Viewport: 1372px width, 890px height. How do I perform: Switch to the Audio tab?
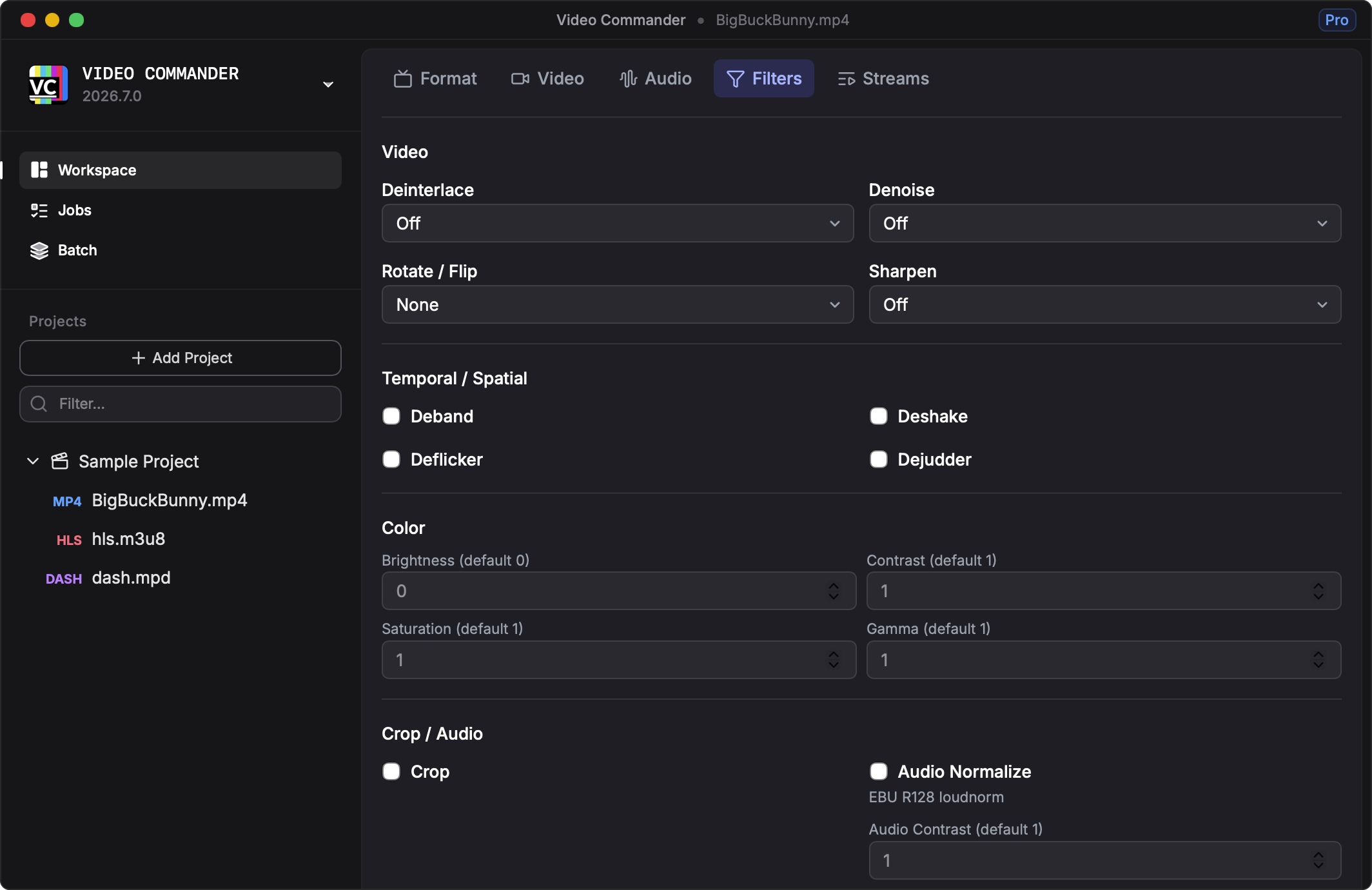(656, 79)
